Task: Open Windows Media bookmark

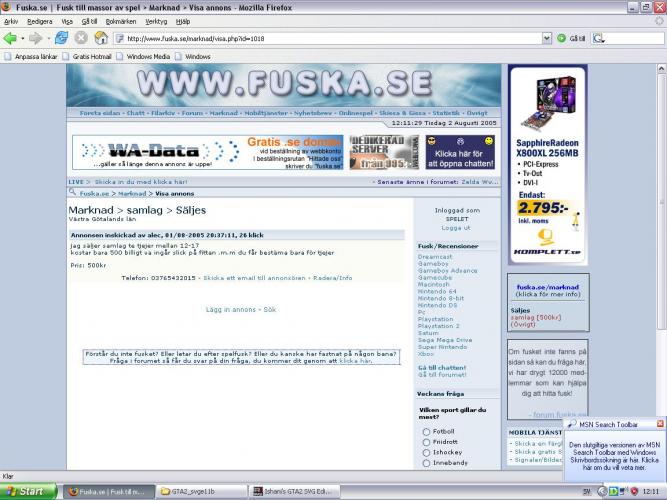Action: (143, 57)
